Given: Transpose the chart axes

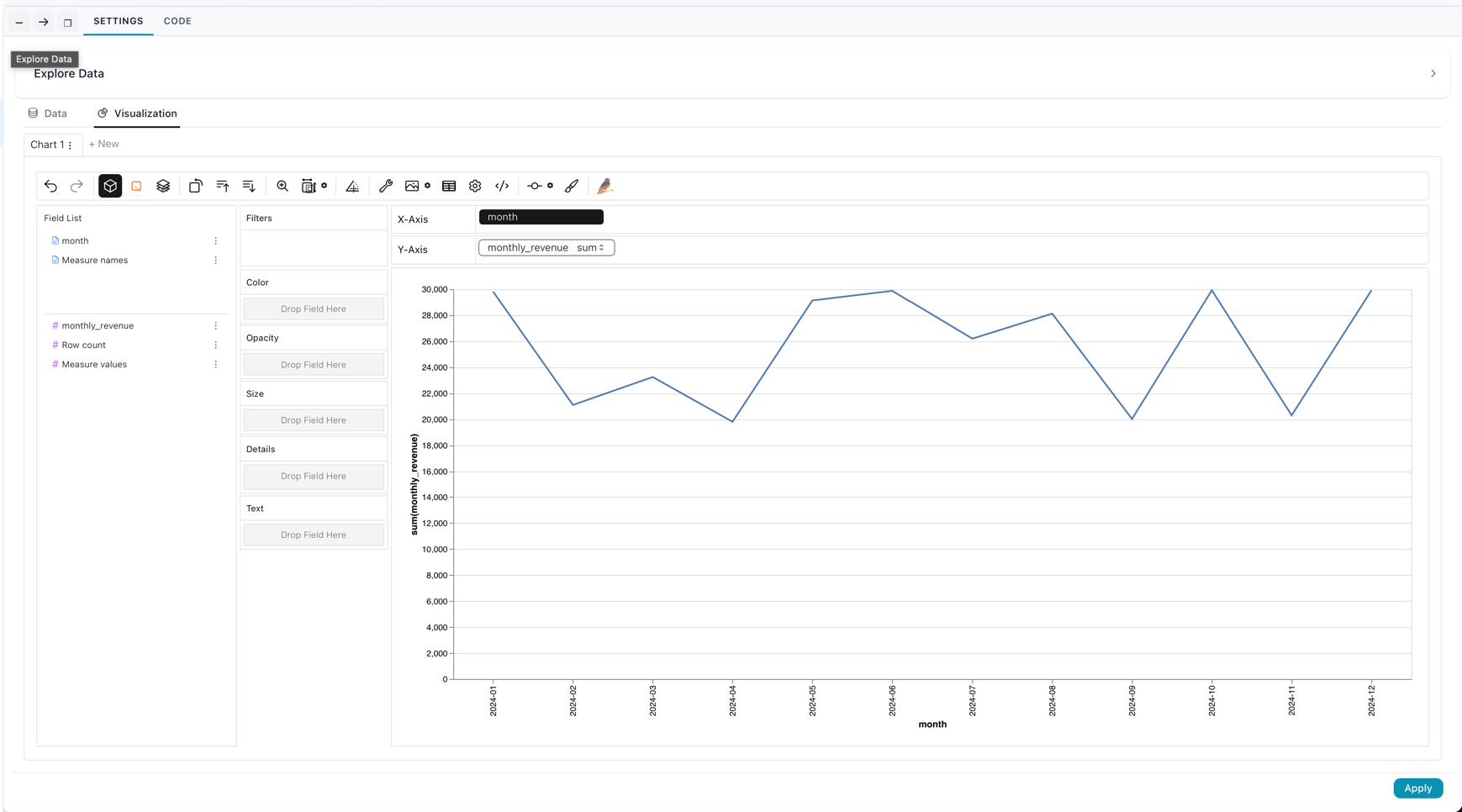Looking at the screenshot, I should click(x=196, y=186).
